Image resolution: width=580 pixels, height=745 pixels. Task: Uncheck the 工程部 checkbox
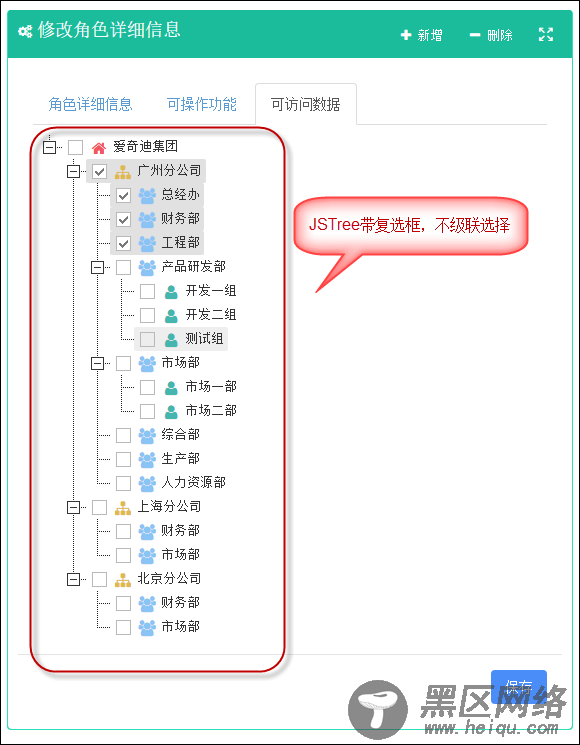pos(124,244)
